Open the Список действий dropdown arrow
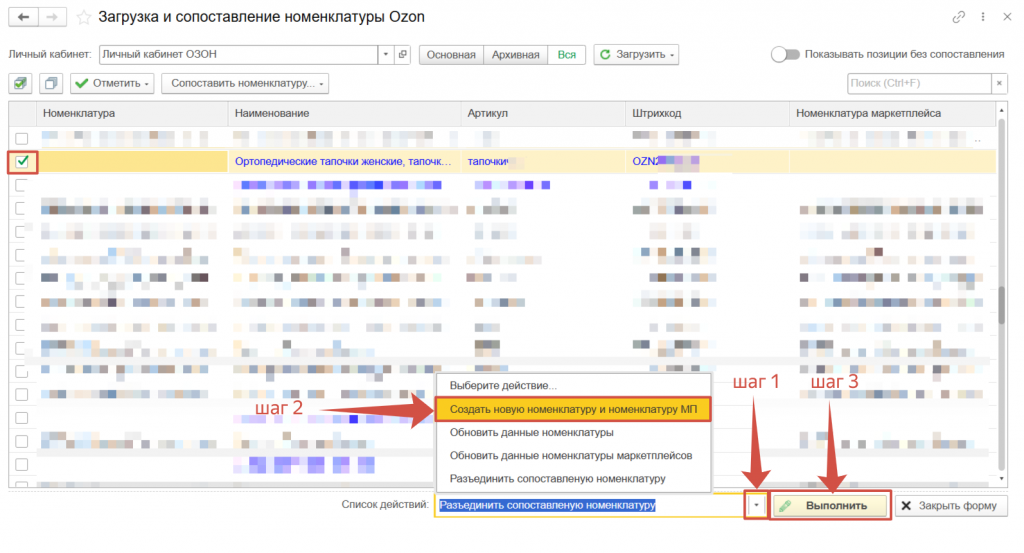Image resolution: width=1024 pixels, height=553 pixels. pos(757,506)
